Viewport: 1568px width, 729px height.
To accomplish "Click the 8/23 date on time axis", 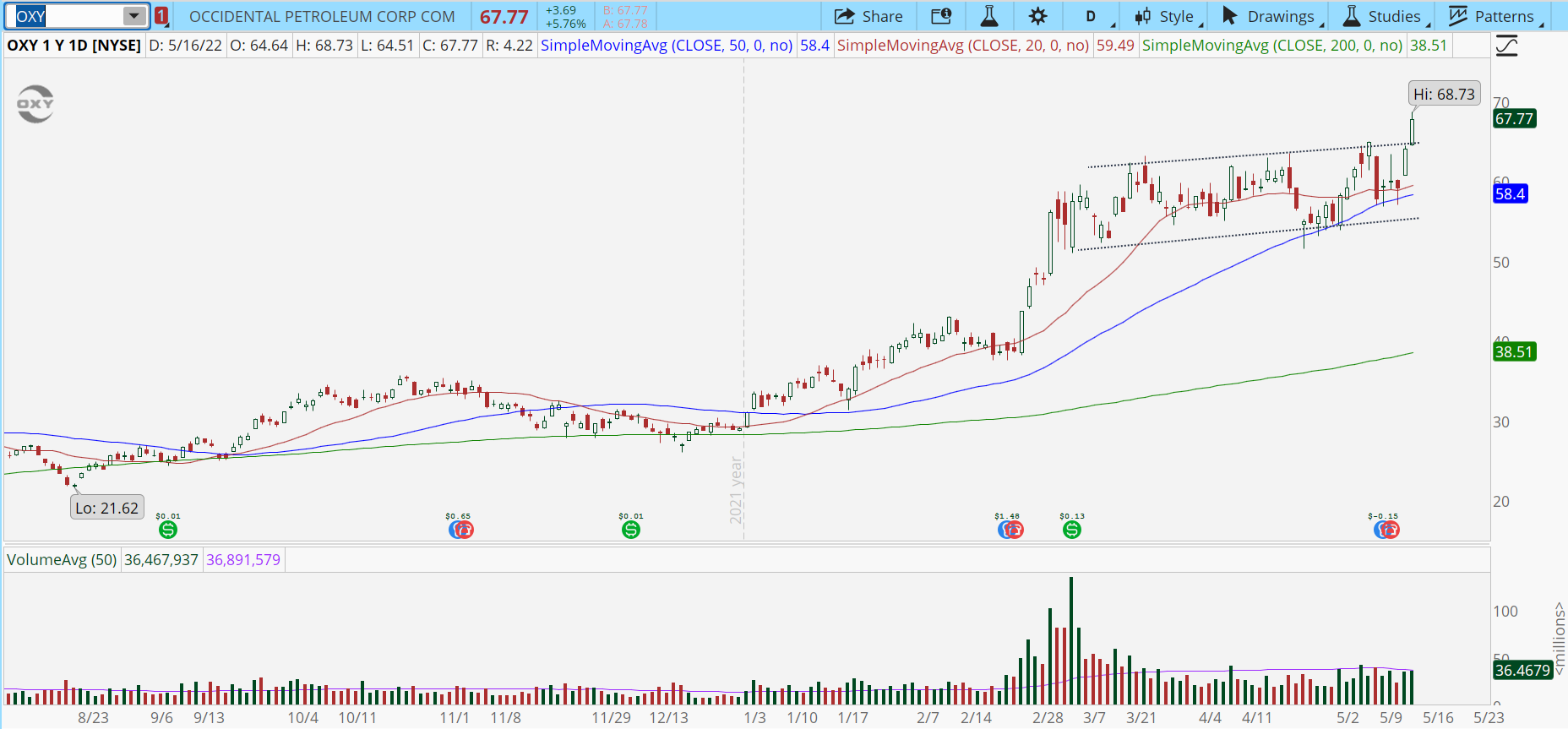I will tap(93, 717).
